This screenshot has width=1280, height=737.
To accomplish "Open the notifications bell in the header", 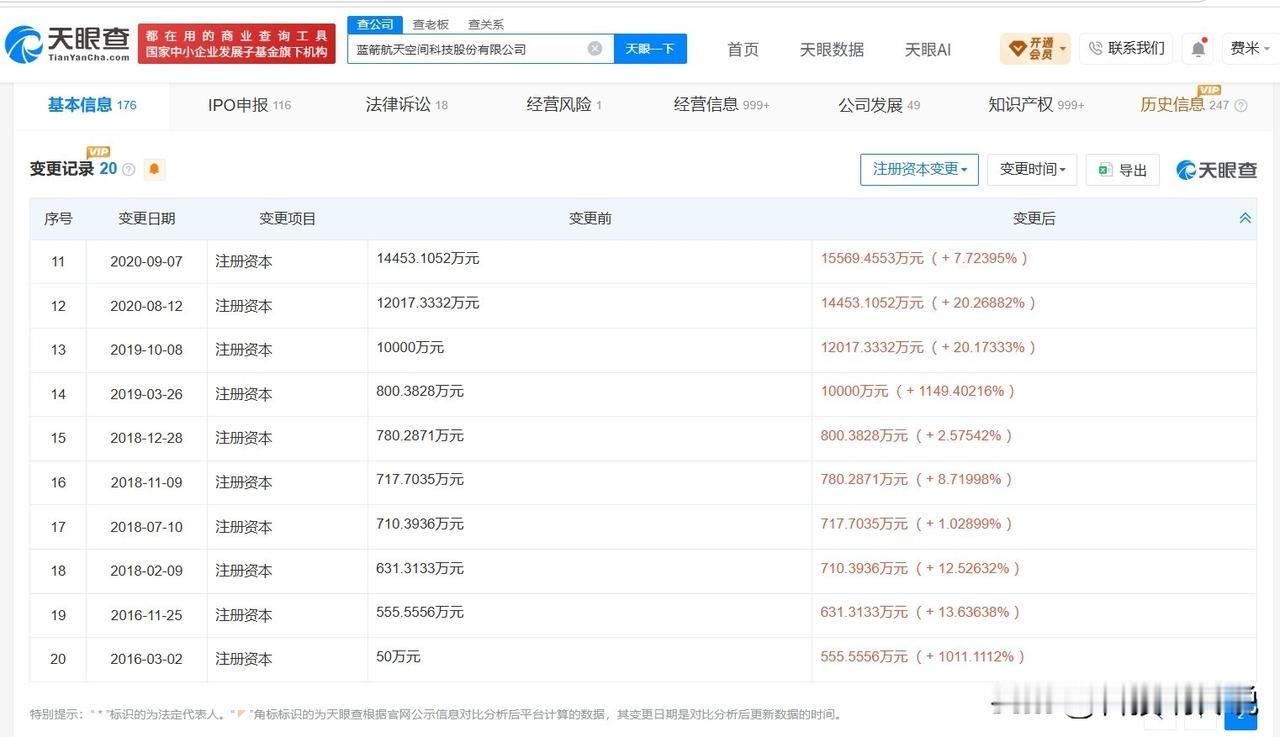I will [x=1198, y=48].
